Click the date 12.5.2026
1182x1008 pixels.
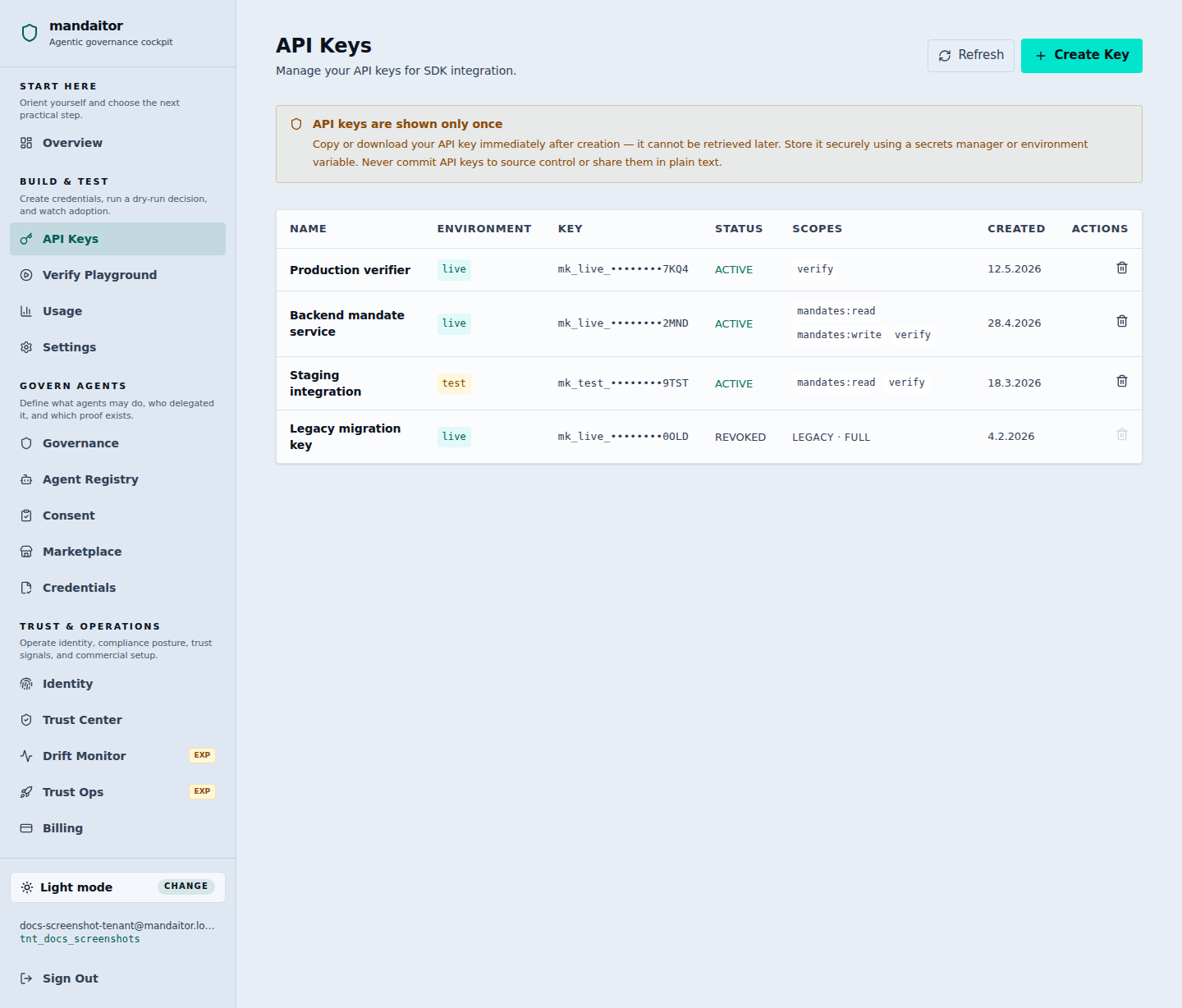(x=1014, y=269)
